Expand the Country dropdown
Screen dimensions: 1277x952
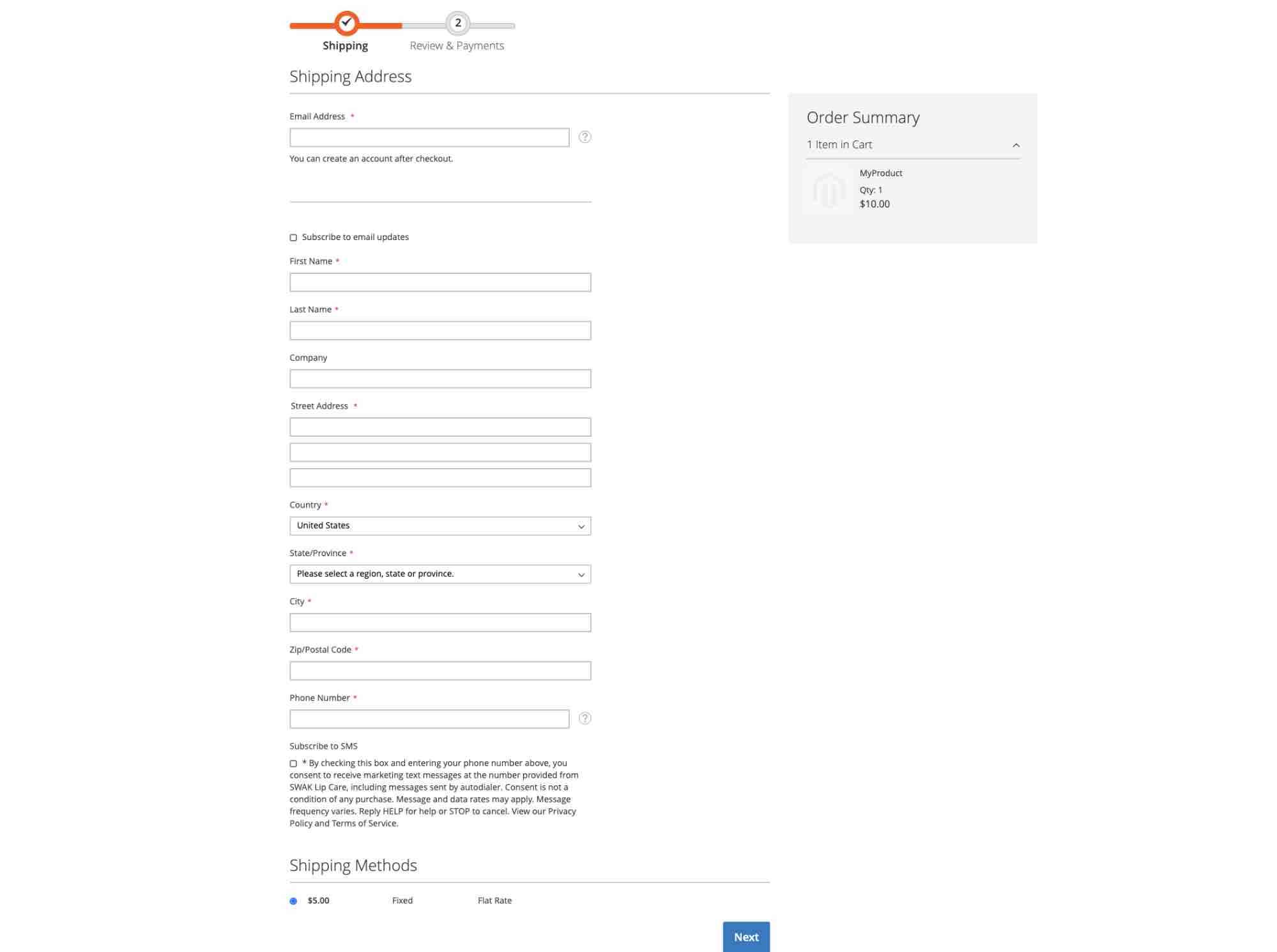(x=439, y=525)
